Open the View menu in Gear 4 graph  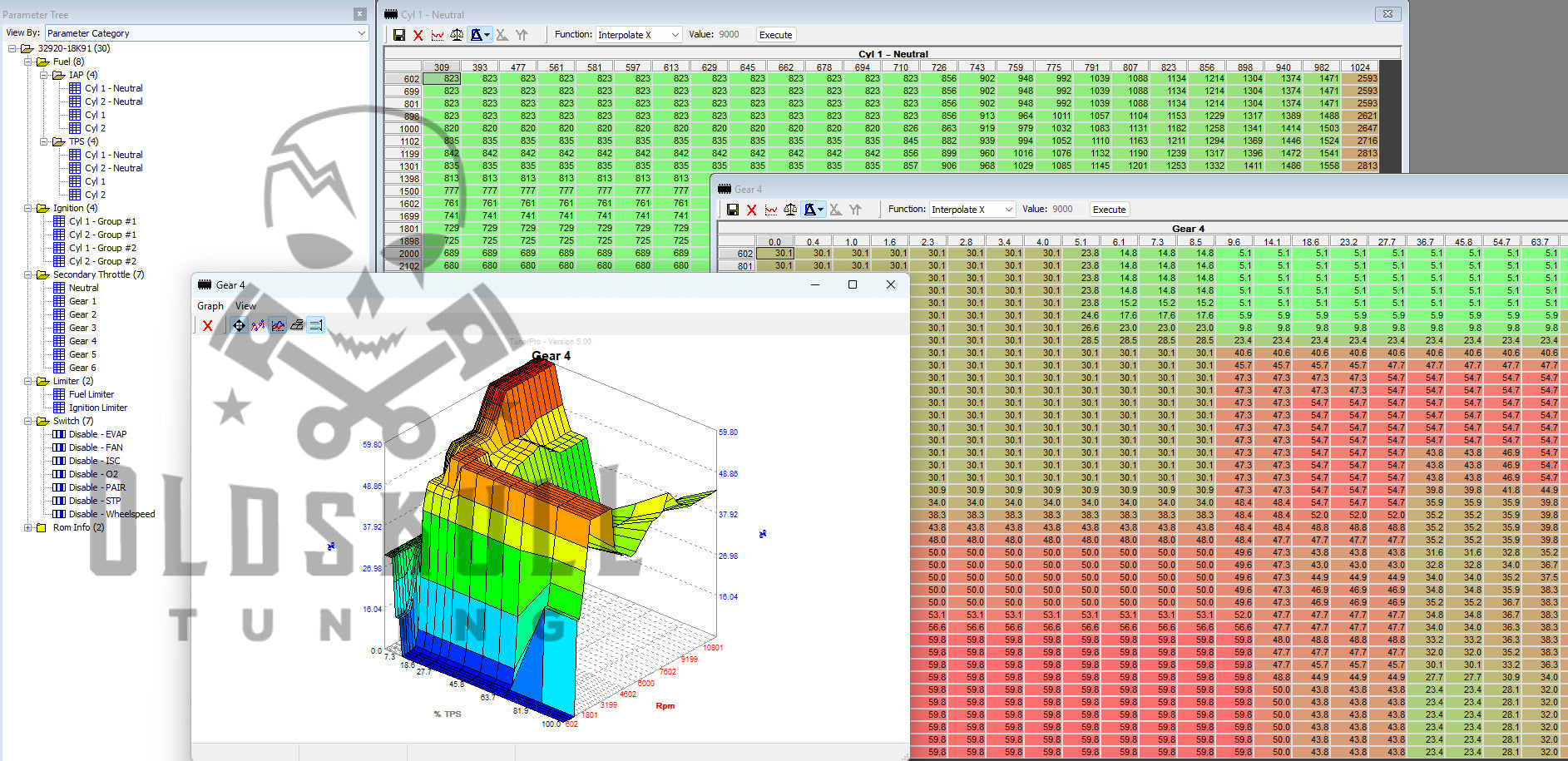pos(245,306)
